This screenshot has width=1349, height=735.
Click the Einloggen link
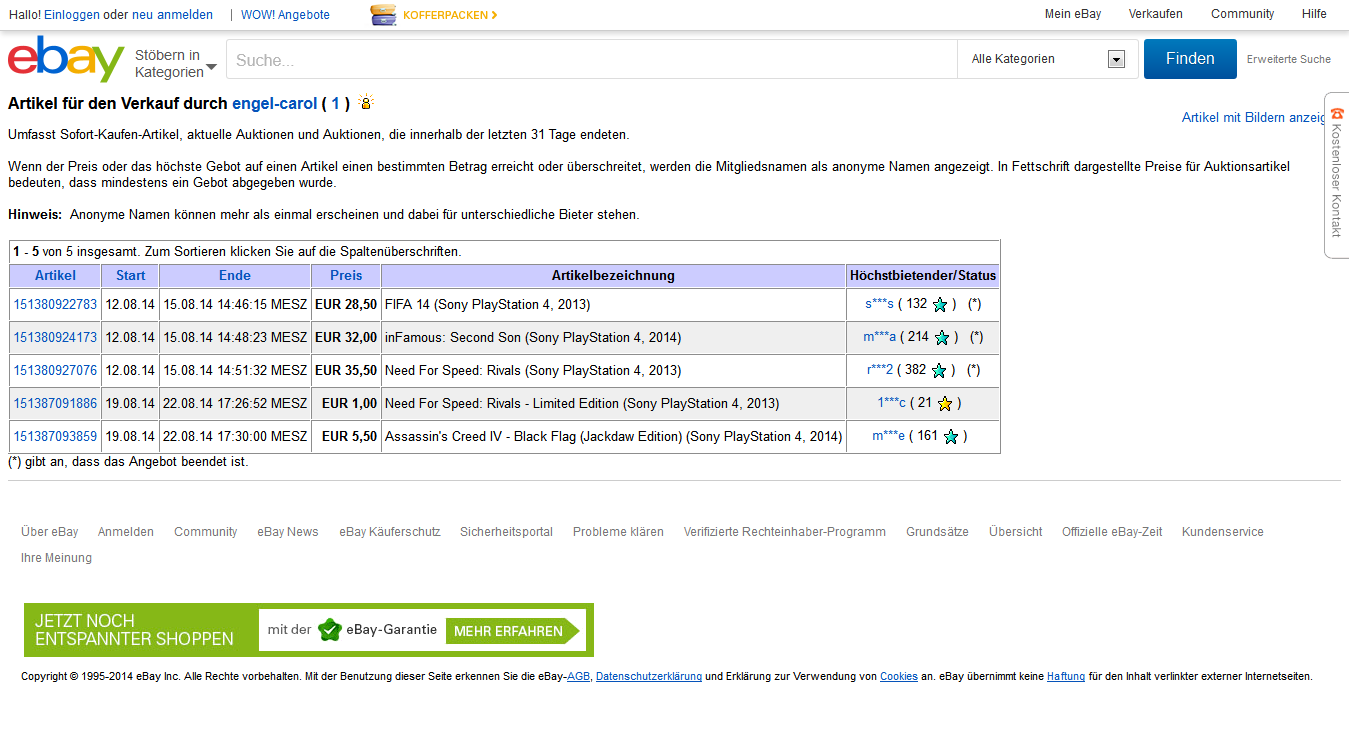click(72, 15)
